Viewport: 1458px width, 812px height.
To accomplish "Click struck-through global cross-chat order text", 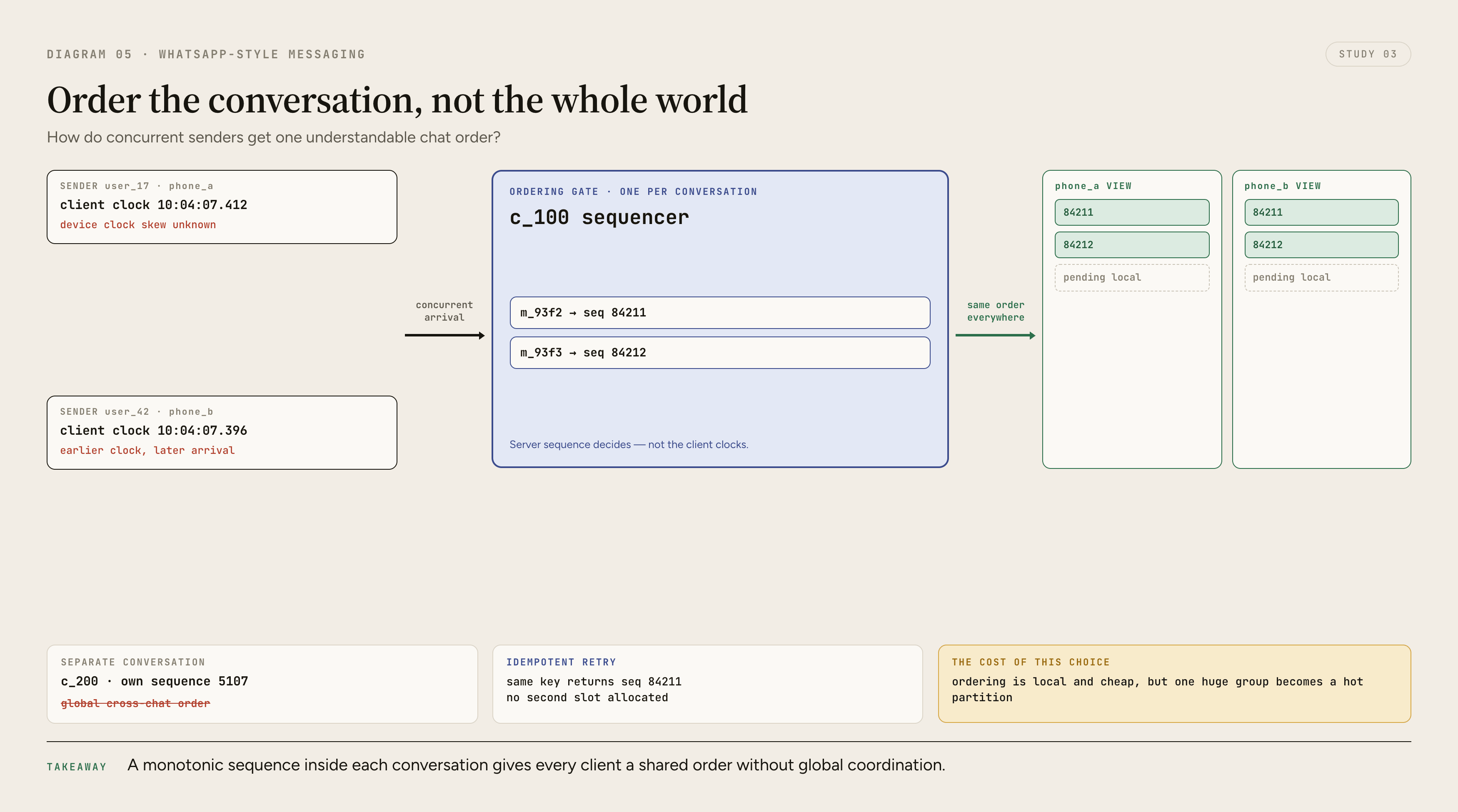I will click(x=135, y=703).
